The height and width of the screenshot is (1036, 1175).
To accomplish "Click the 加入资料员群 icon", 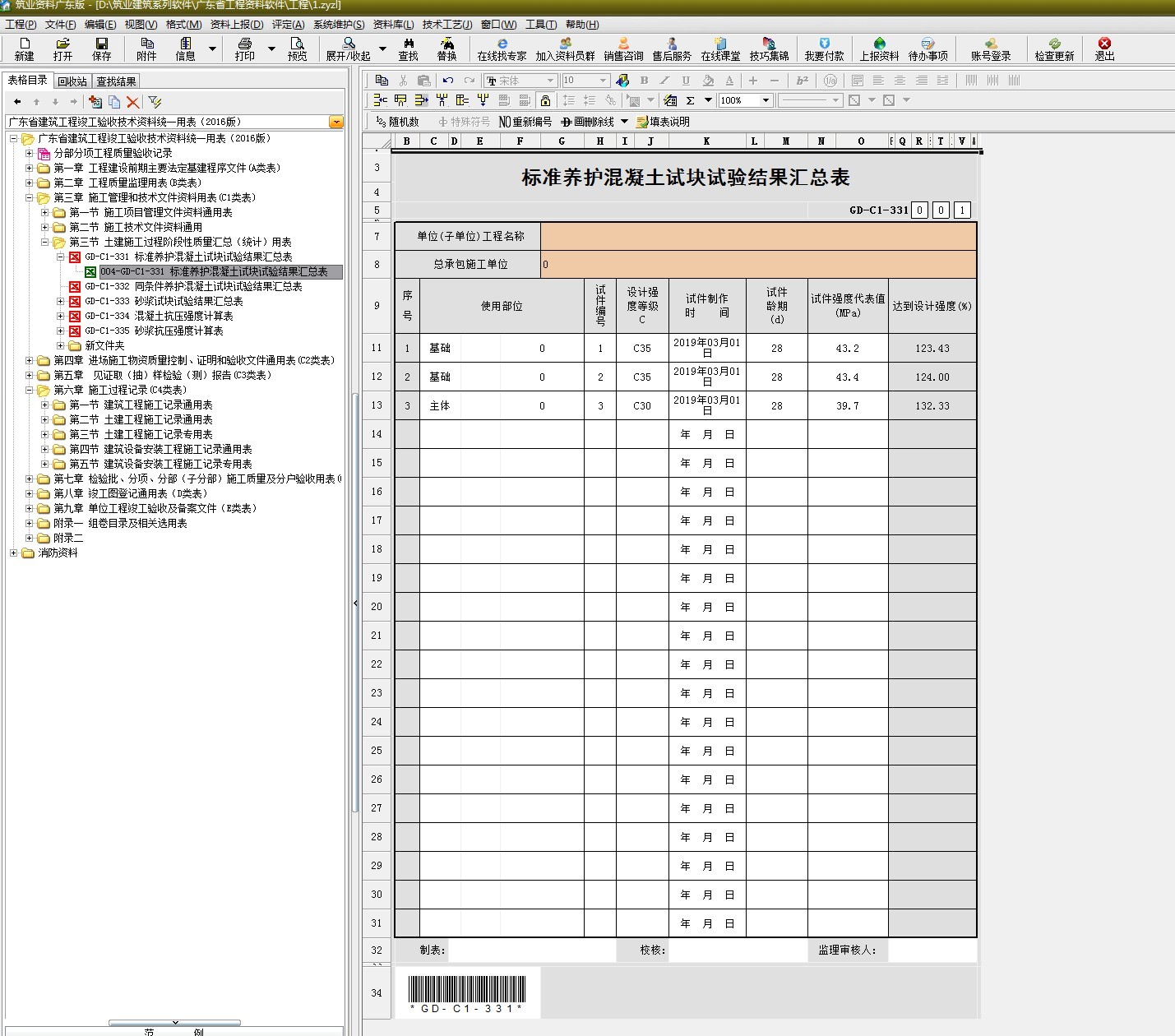I will 565,49.
